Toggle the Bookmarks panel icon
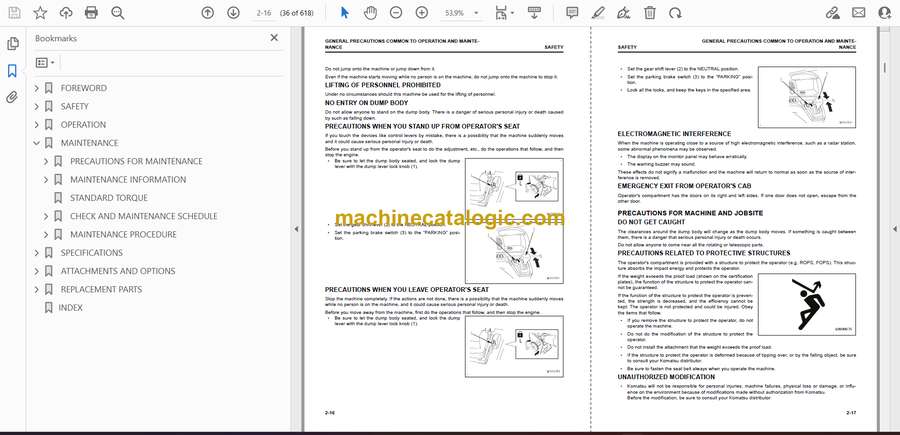Image resolution: width=900 pixels, height=435 pixels. pyautogui.click(x=12, y=71)
